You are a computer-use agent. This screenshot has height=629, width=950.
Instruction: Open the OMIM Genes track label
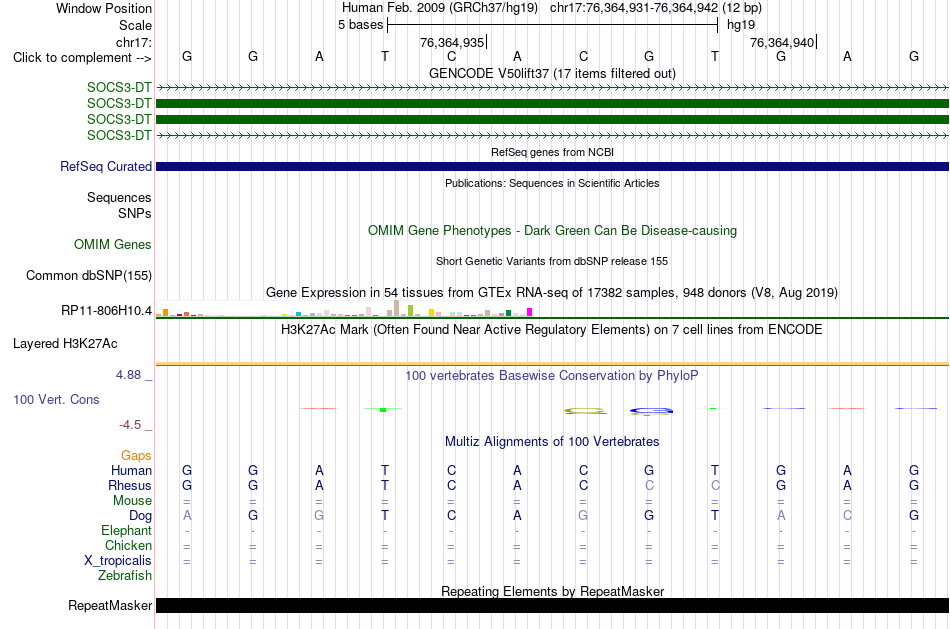tap(112, 244)
